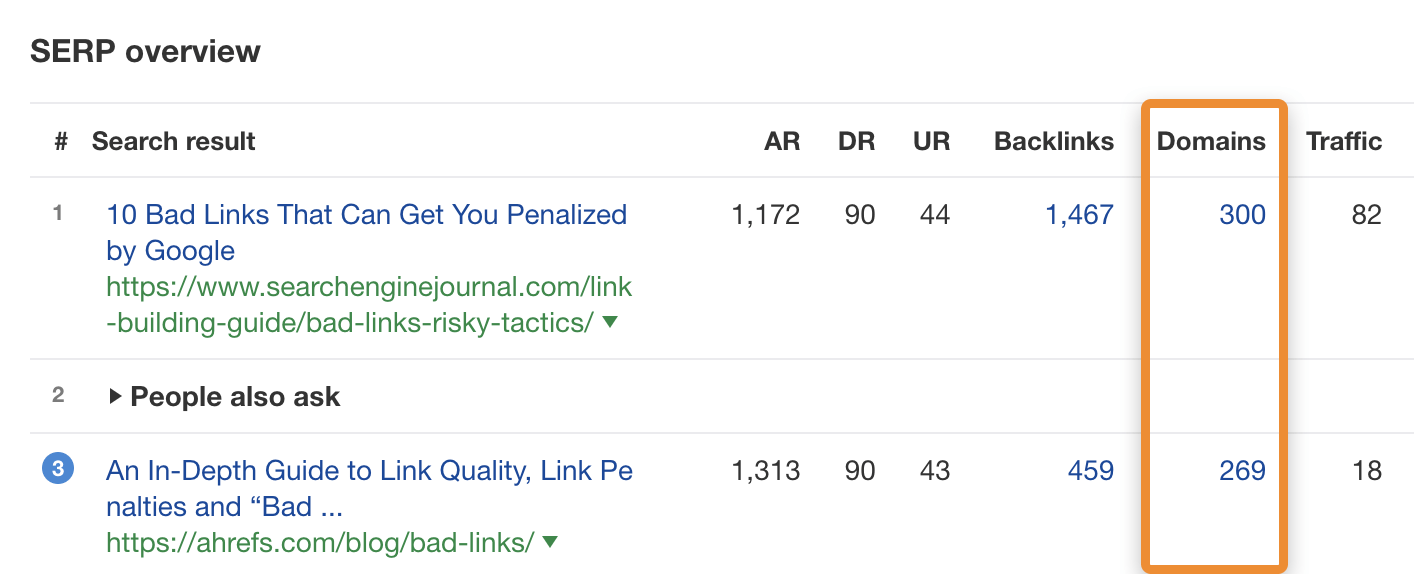The image size is (1414, 574).
Task: Click the Search result column header
Action: (x=174, y=141)
